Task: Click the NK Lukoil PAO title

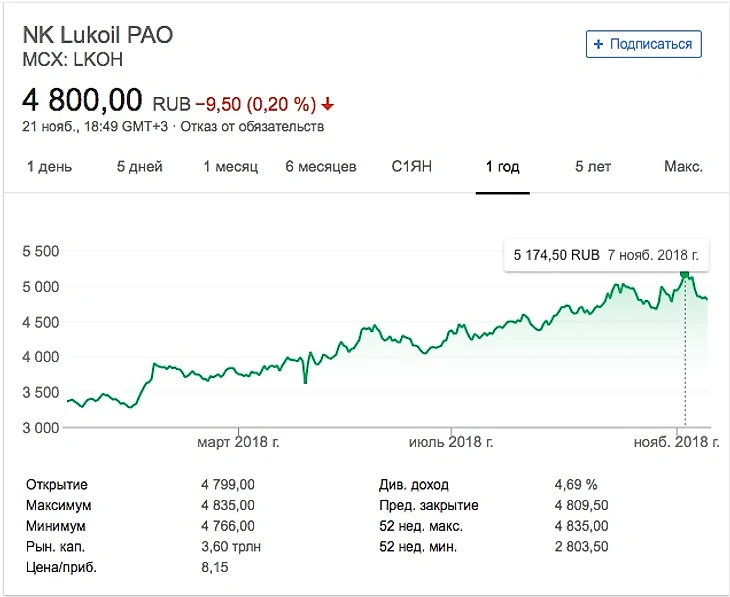Action: tap(97, 35)
